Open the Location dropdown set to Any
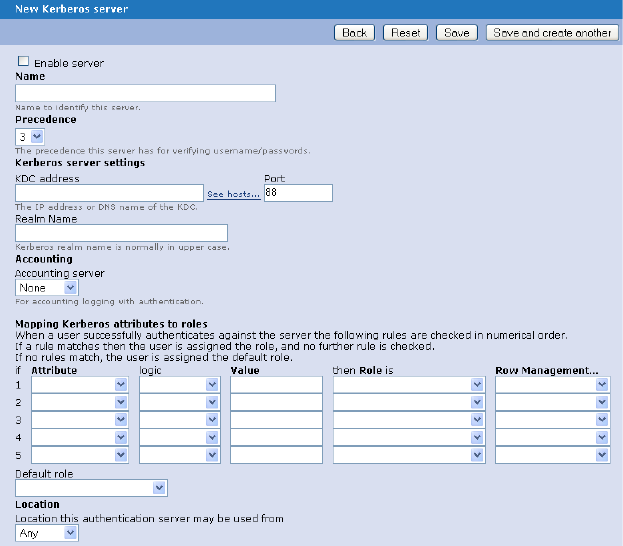Viewport: 623px width, 546px height. 47,533
